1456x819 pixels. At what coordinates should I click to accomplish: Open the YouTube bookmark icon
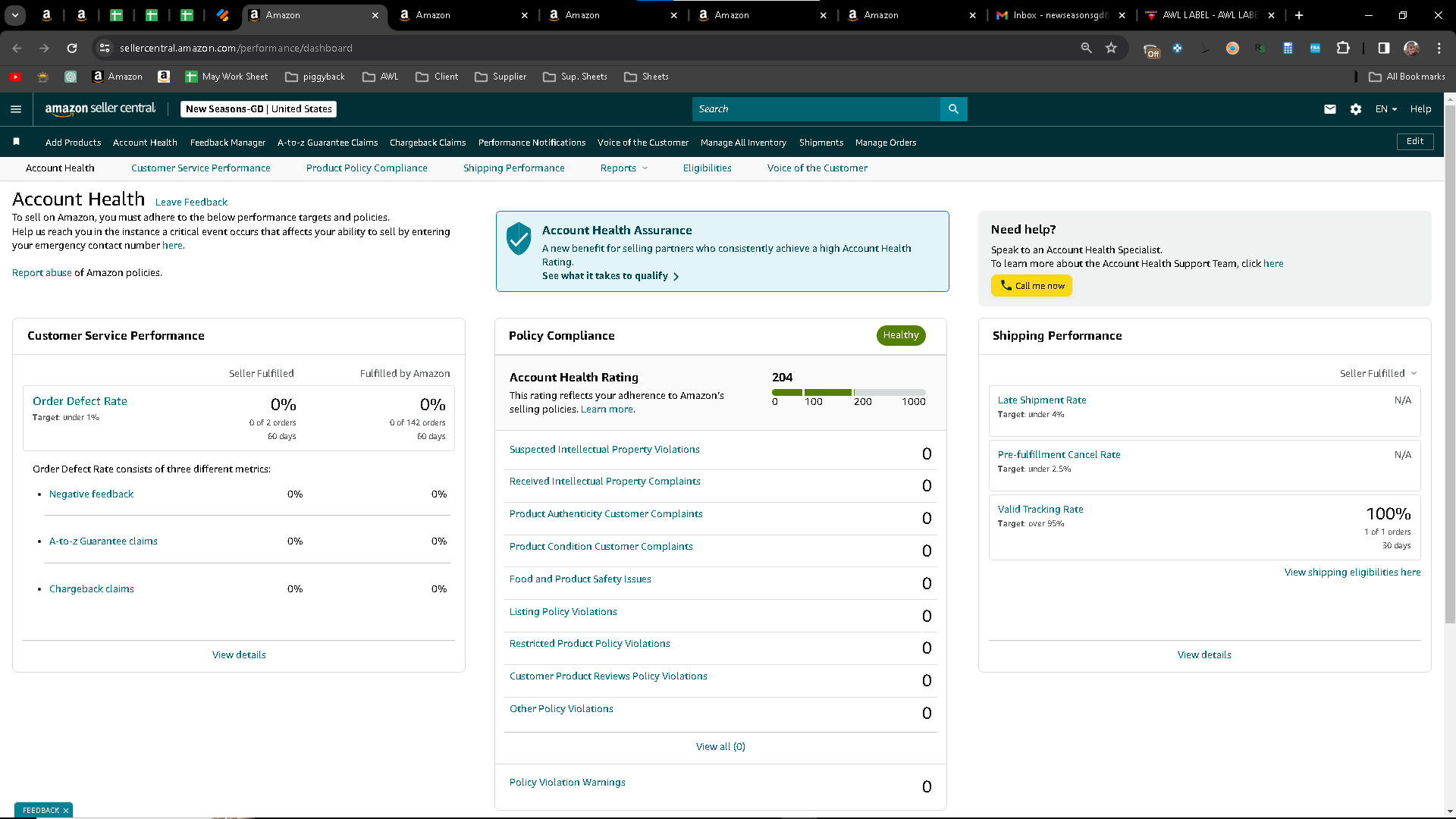coord(15,77)
